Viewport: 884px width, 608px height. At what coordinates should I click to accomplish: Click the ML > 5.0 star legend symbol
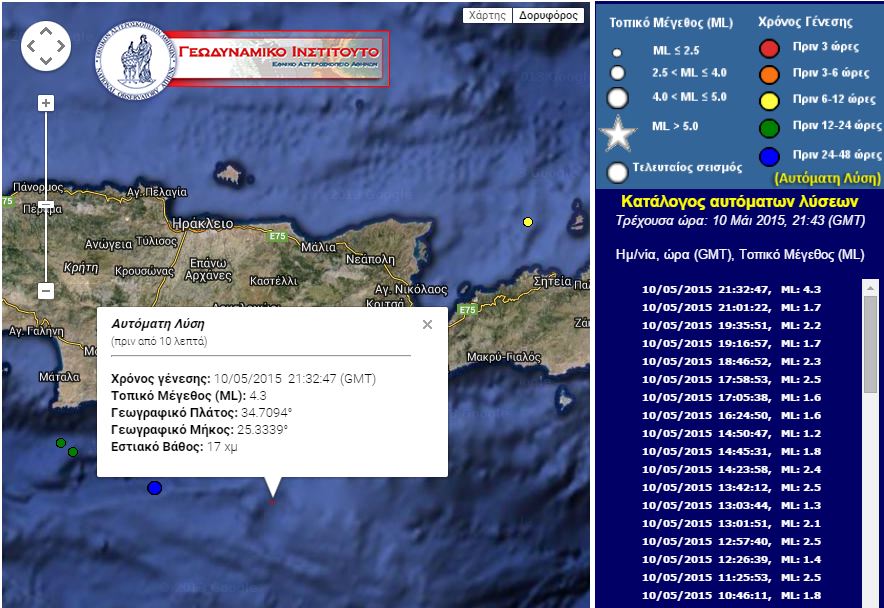[x=617, y=131]
